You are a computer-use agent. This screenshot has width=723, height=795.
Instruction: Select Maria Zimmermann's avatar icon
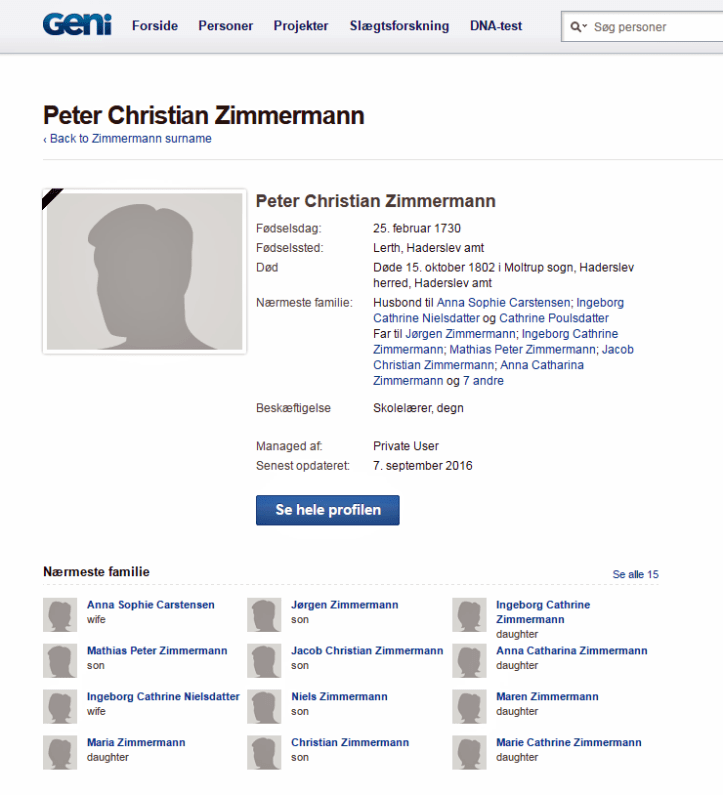pyautogui.click(x=60, y=752)
